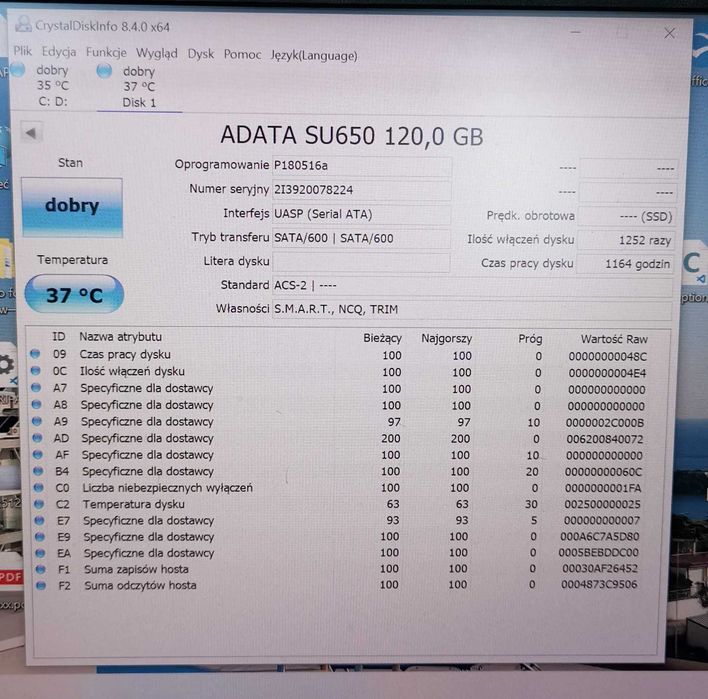Click status dot for attribute E9
This screenshot has width=708, height=699.
click(x=40, y=536)
